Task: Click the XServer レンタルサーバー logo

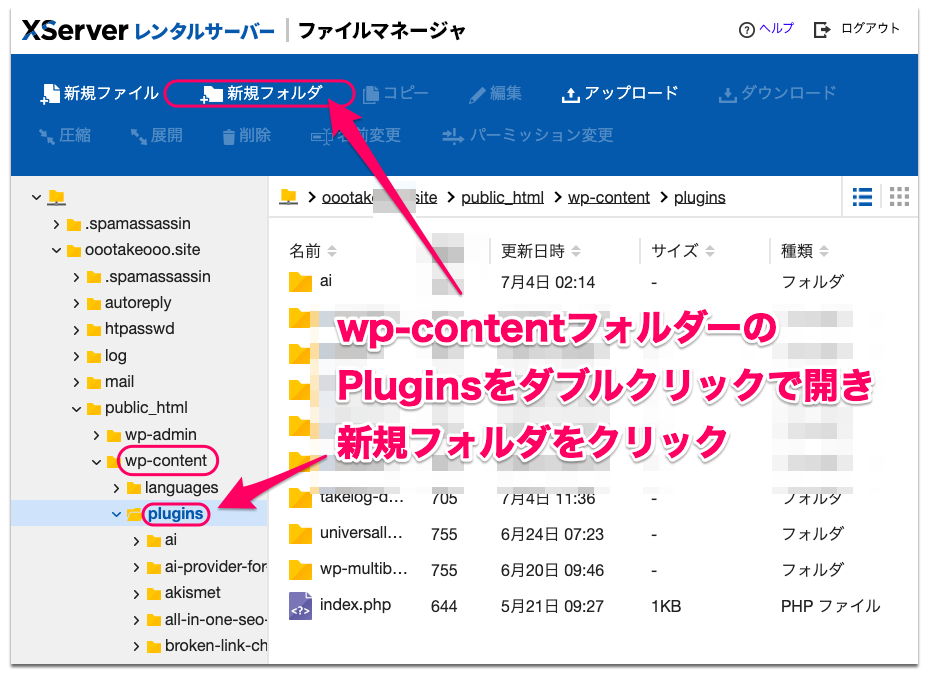Action: [x=148, y=30]
